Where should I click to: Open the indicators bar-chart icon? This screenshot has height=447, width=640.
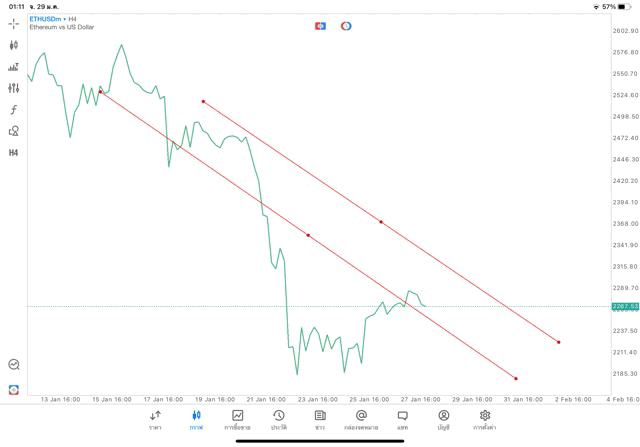click(x=14, y=67)
